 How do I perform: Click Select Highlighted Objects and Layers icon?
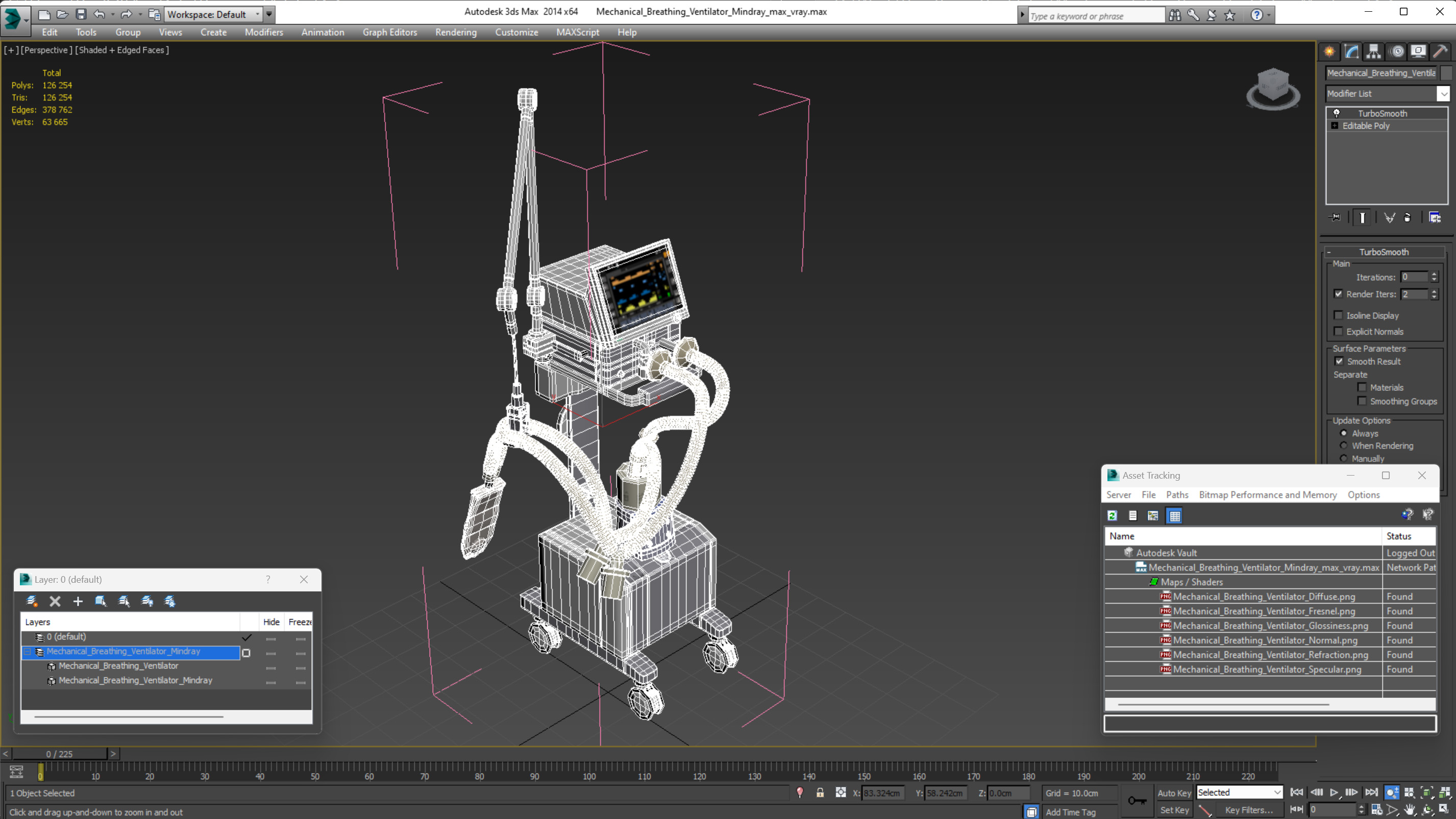[101, 601]
